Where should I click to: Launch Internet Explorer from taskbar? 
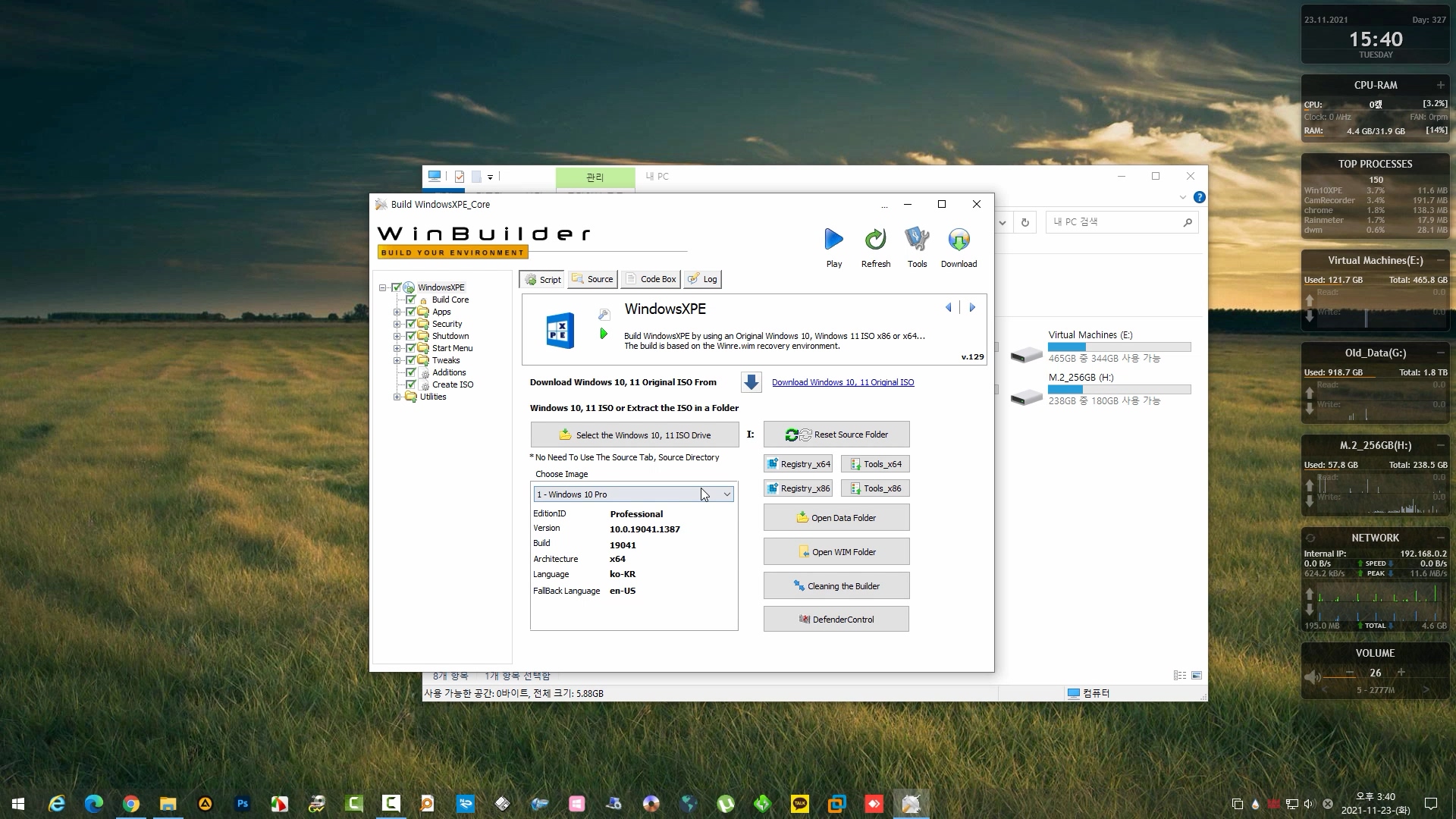[57, 804]
